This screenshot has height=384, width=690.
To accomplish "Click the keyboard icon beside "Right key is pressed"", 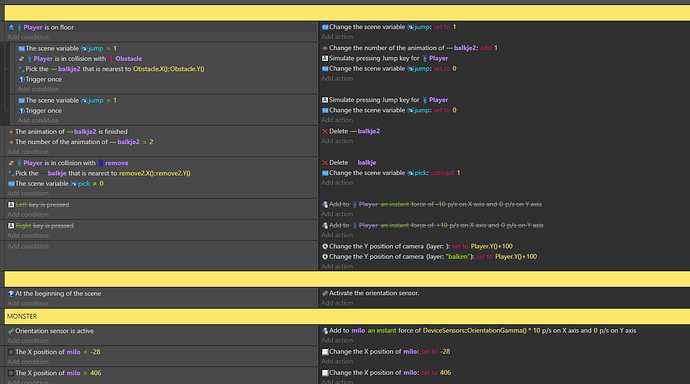I will tap(11, 226).
